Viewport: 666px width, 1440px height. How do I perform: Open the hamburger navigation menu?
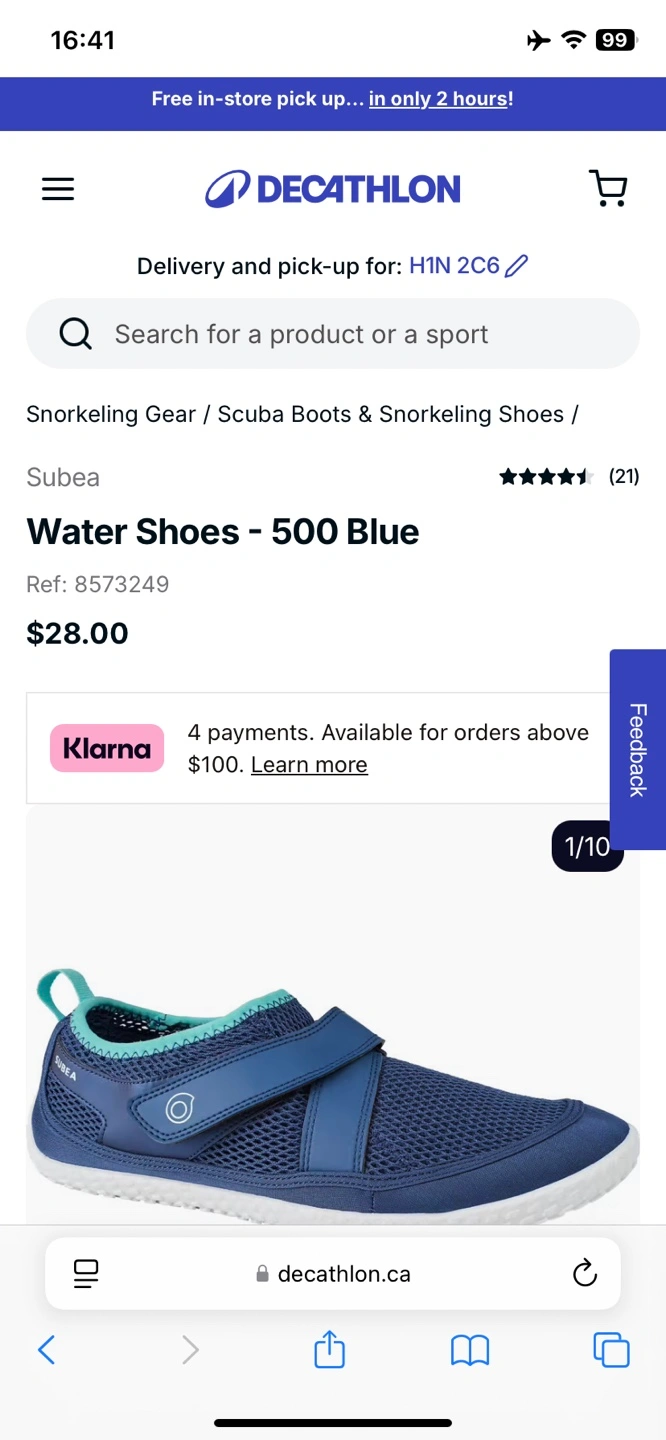click(x=58, y=189)
